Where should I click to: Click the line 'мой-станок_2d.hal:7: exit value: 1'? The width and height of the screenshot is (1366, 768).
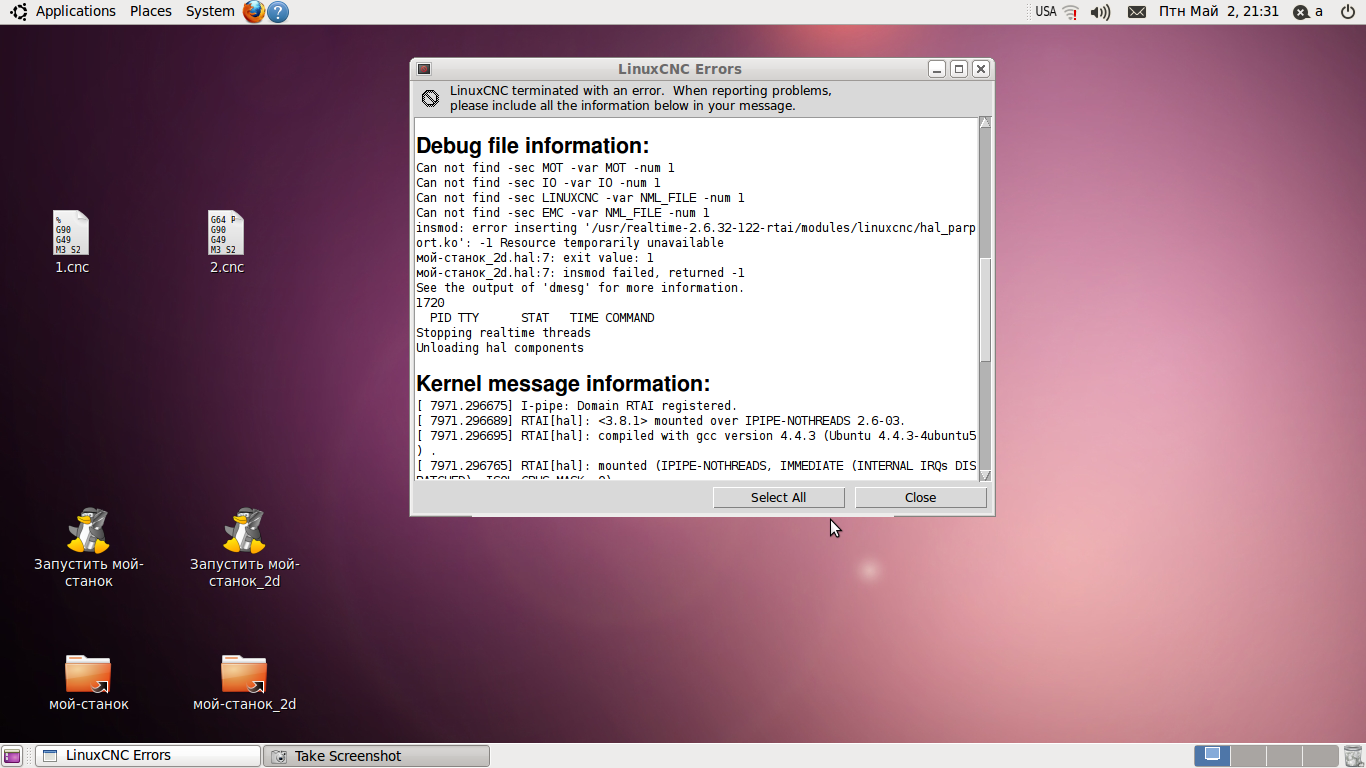coord(535,258)
